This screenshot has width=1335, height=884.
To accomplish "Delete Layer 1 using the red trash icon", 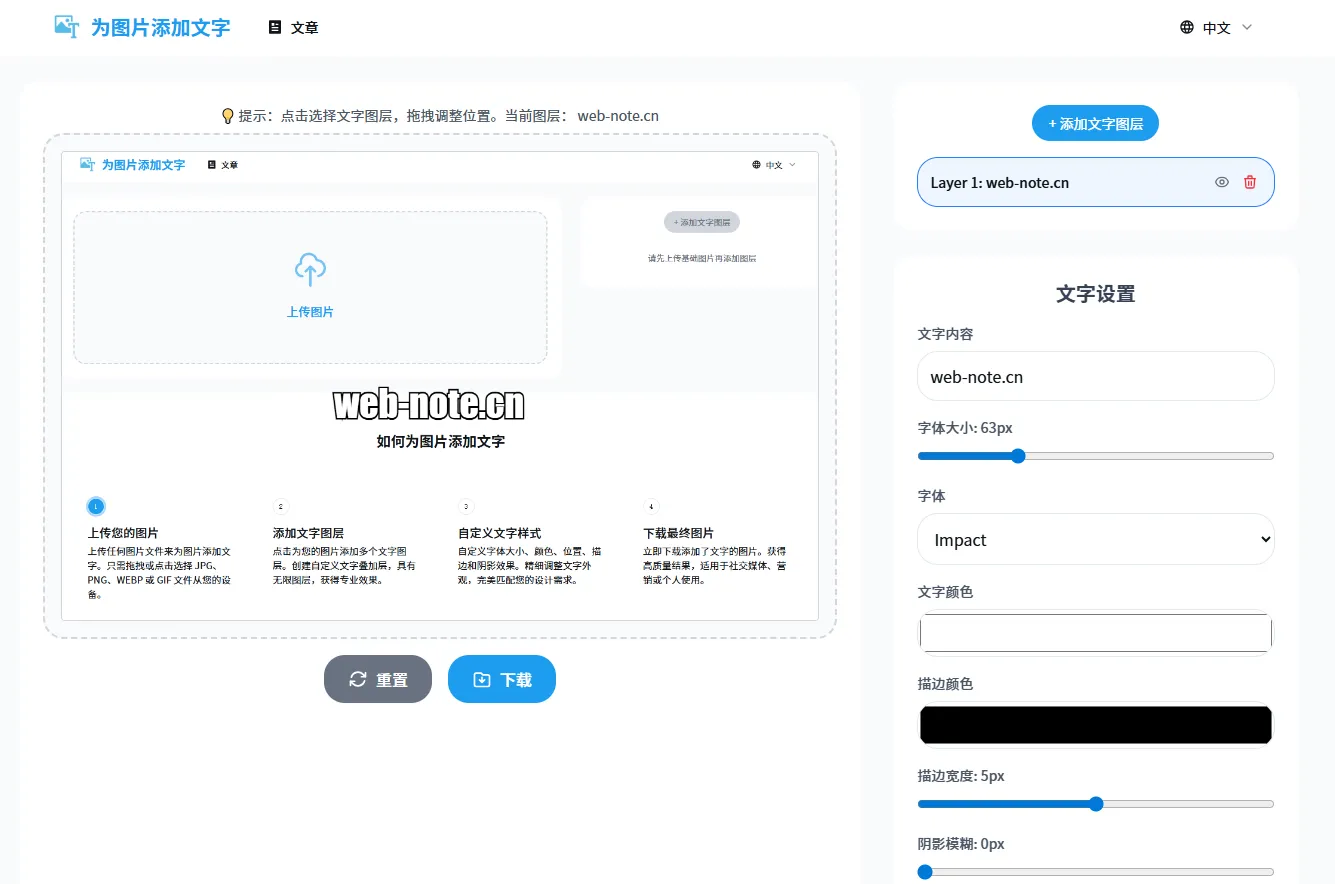I will tap(1250, 182).
